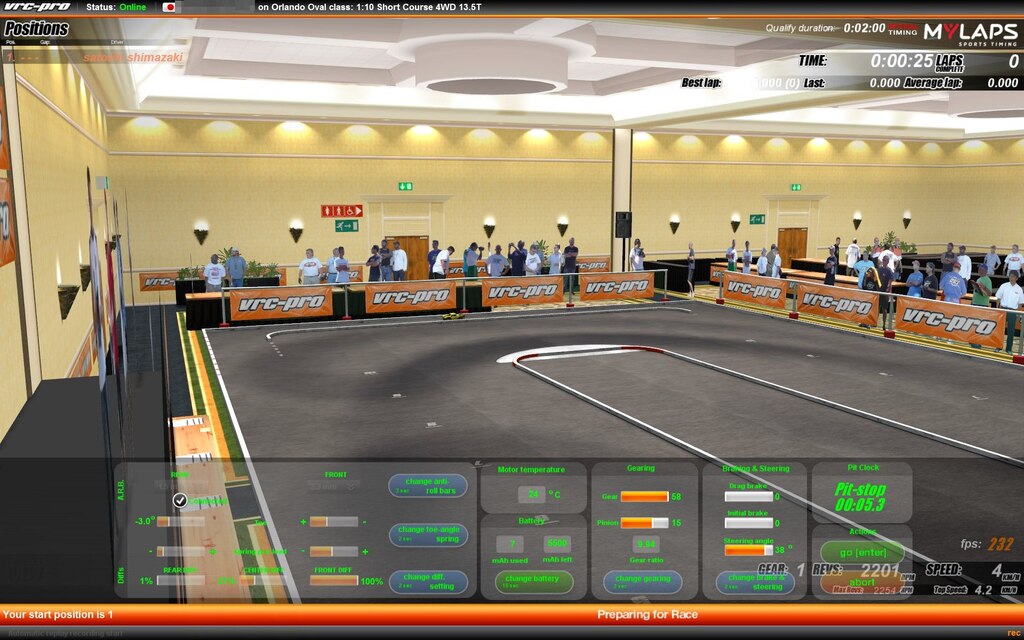
Task: Click 'Your start position is 1' message
Action: click(58, 615)
